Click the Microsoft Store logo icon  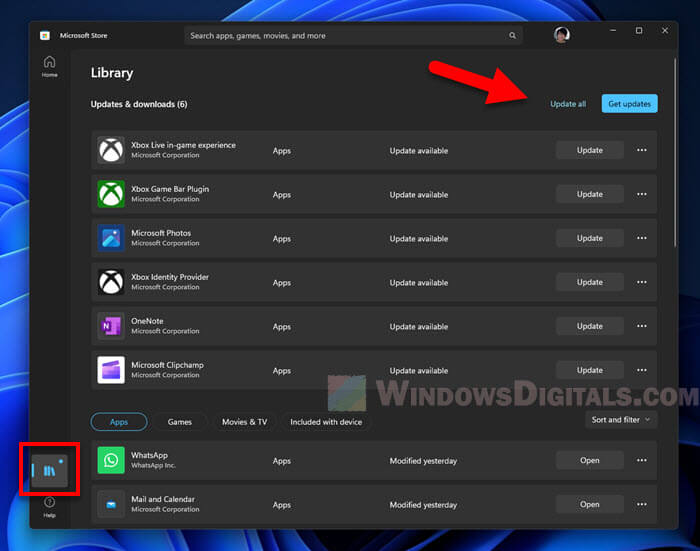click(x=45, y=36)
